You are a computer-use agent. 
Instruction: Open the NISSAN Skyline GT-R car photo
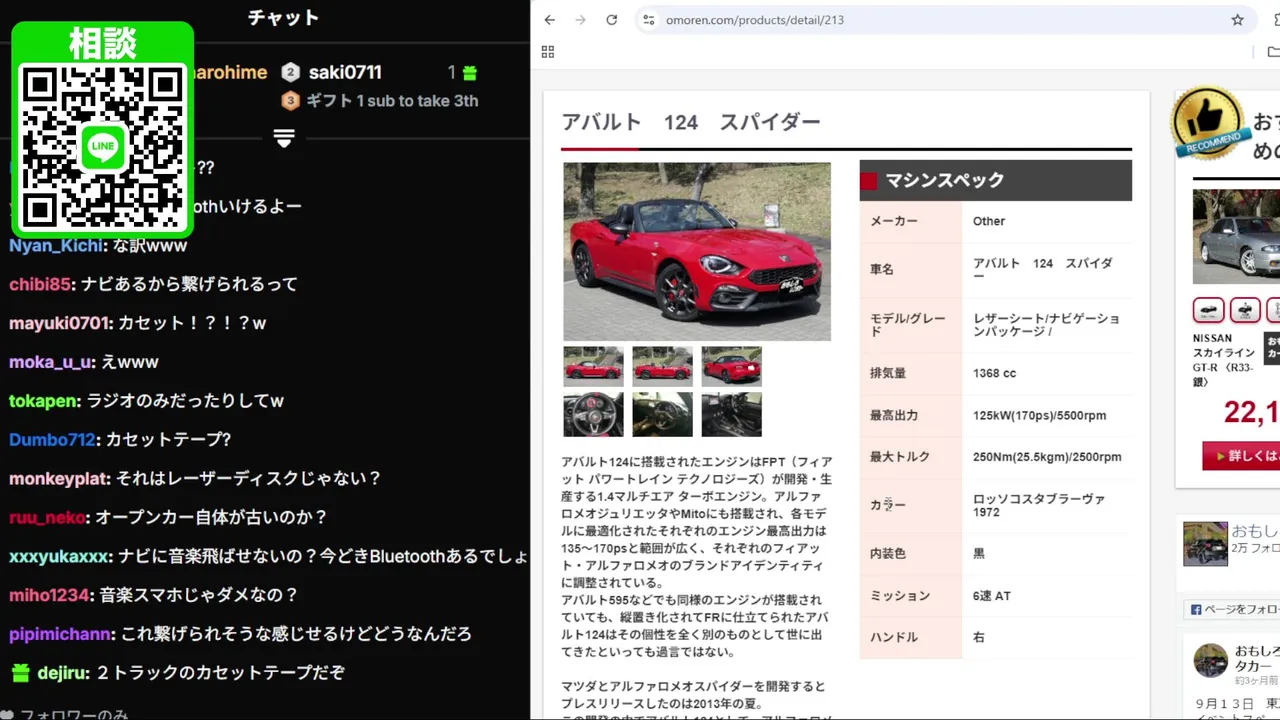pyautogui.click(x=1236, y=237)
